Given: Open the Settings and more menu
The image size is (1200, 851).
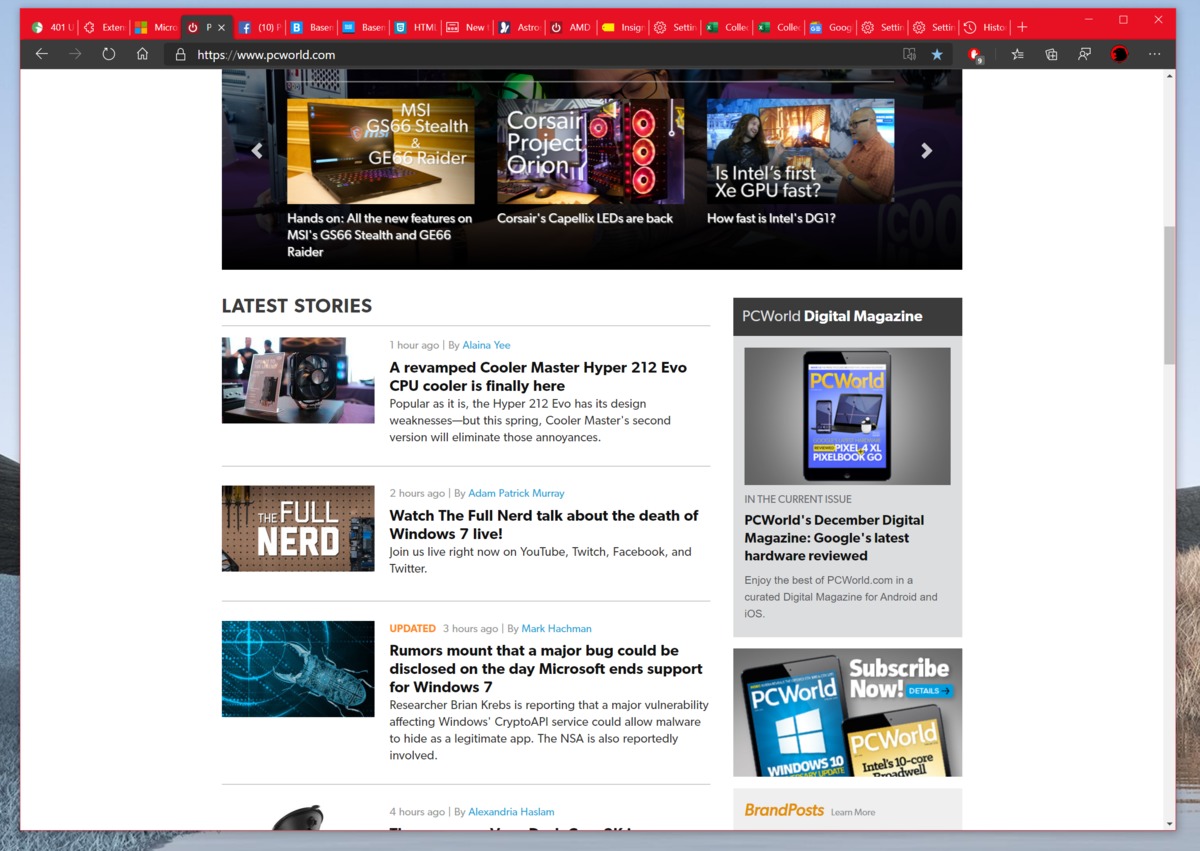Looking at the screenshot, I should point(1155,55).
